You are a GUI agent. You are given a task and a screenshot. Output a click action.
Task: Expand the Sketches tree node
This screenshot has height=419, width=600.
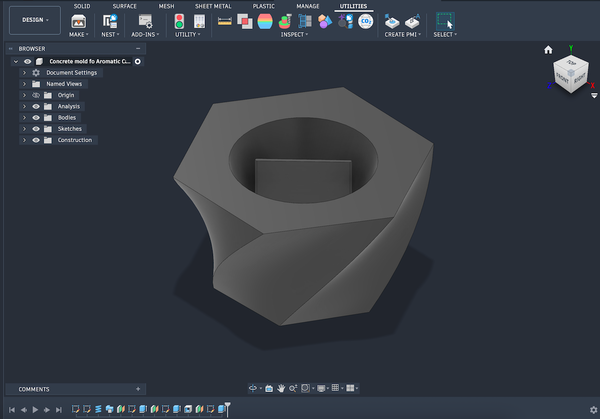24,129
